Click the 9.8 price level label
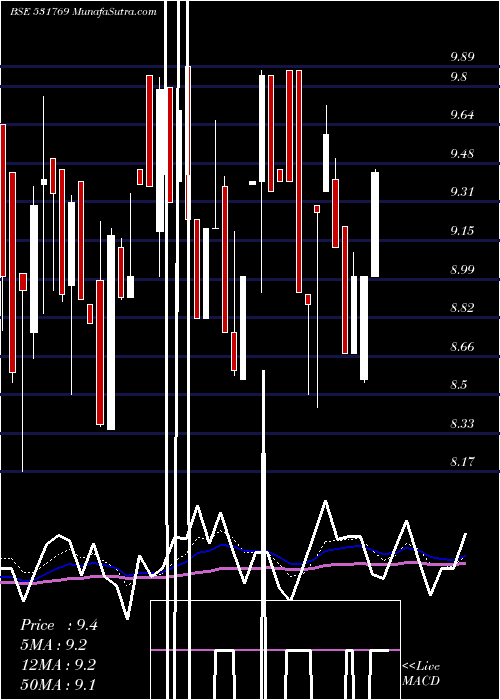The image size is (500, 700). click(458, 77)
